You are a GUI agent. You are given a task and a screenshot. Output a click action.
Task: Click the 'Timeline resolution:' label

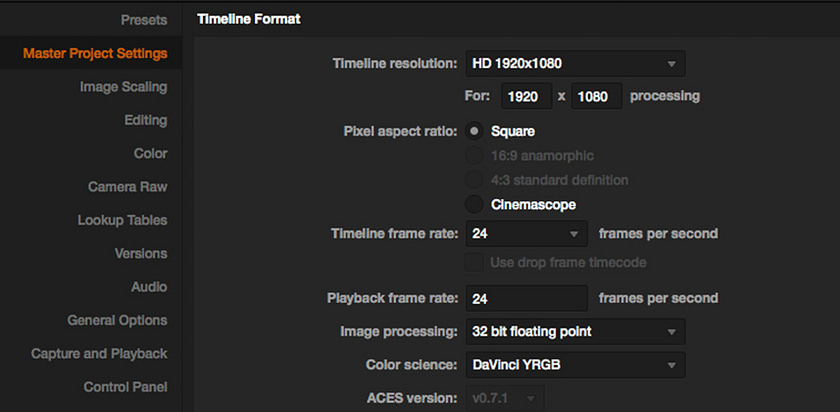[x=395, y=64]
